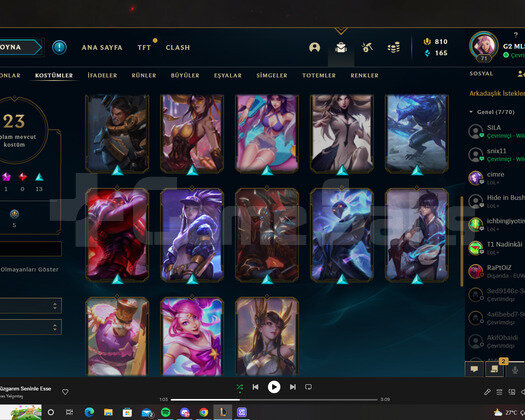Image resolution: width=525 pixels, height=420 pixels.
Task: Open the Arkadaşlık İstekleri link
Action: (497, 93)
